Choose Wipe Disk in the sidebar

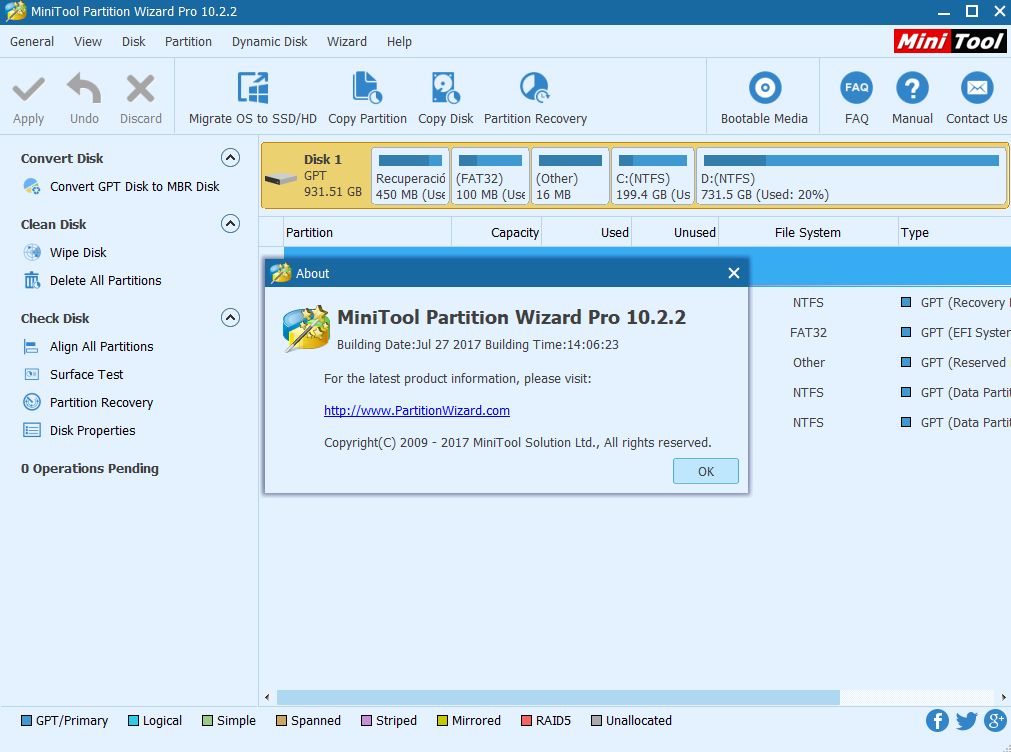(x=78, y=253)
